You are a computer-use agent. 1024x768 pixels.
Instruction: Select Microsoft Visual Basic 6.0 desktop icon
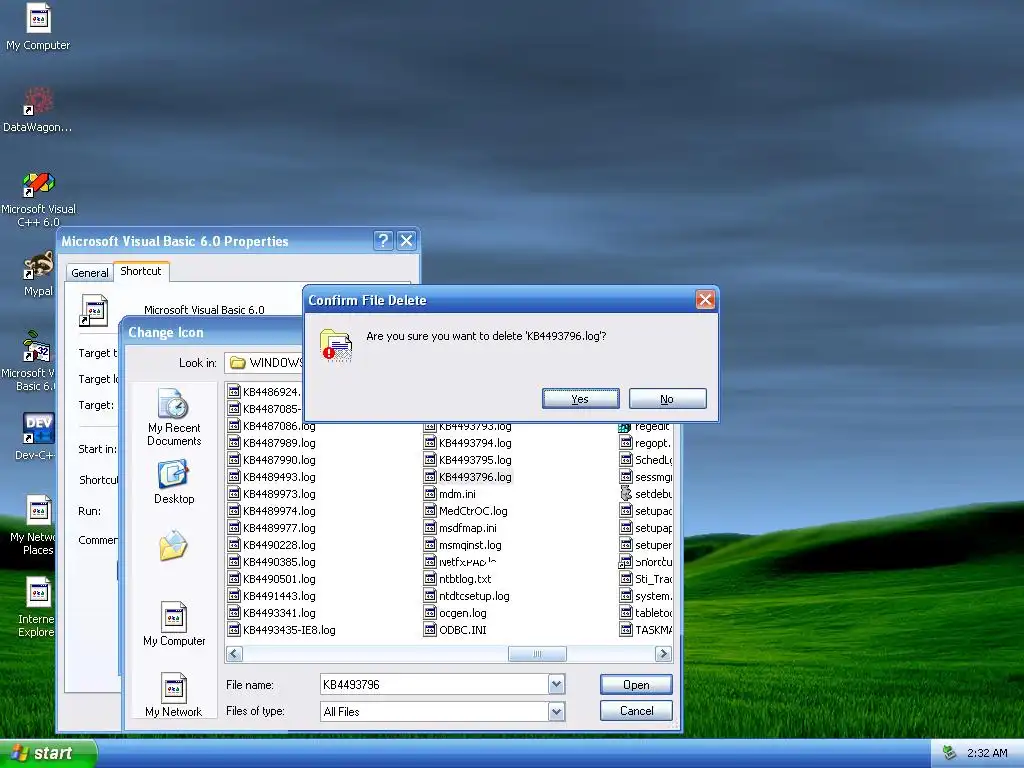coord(29,362)
